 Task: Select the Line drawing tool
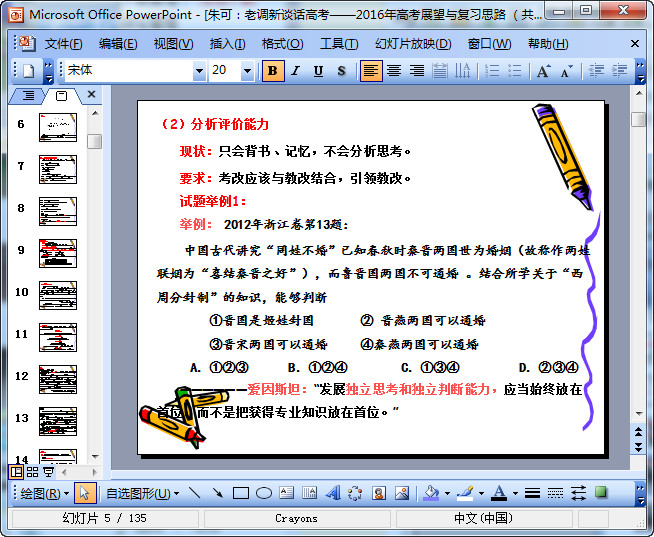point(194,494)
